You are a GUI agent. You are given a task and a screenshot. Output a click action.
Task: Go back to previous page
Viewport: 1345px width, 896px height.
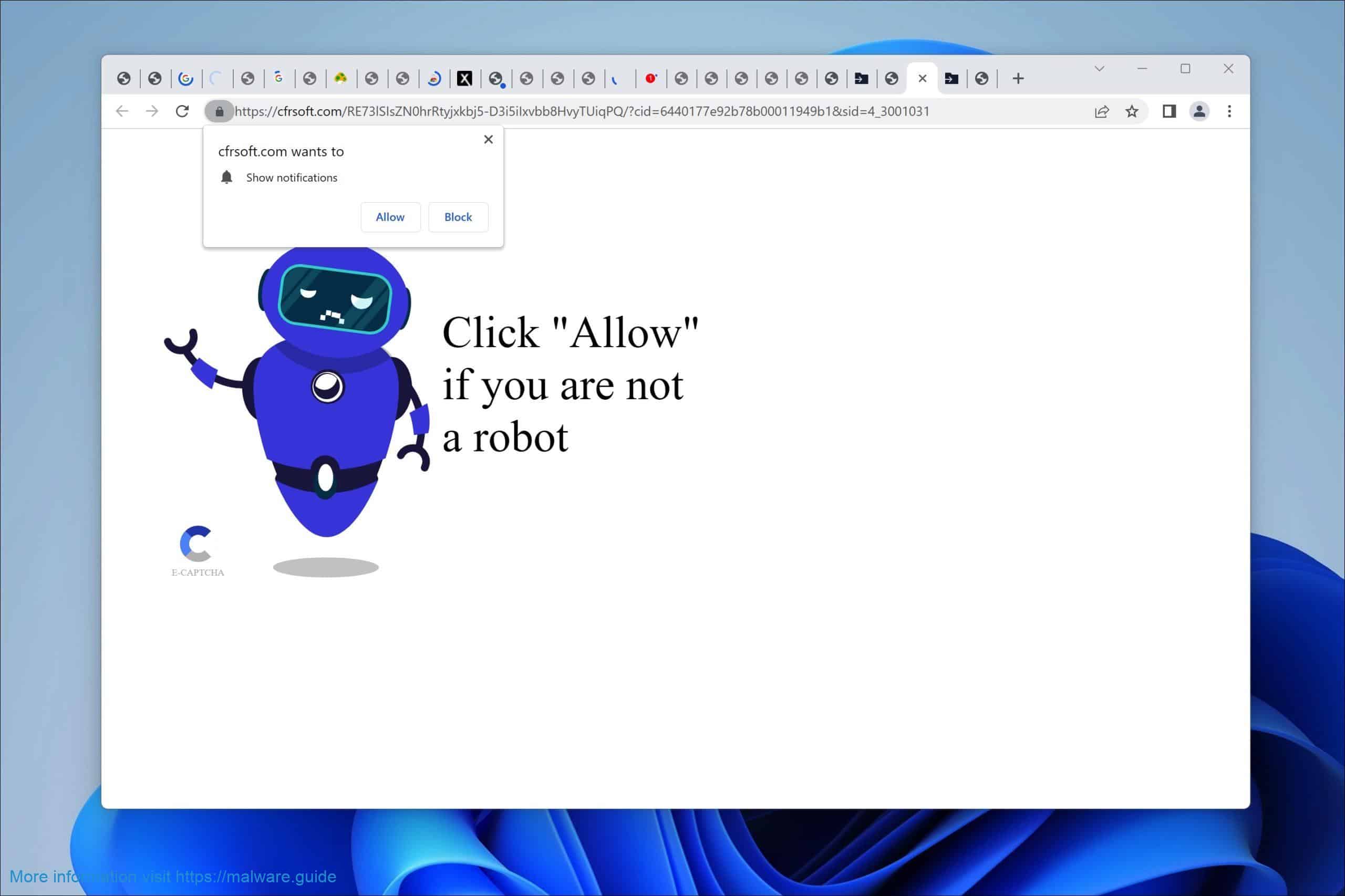tap(122, 111)
